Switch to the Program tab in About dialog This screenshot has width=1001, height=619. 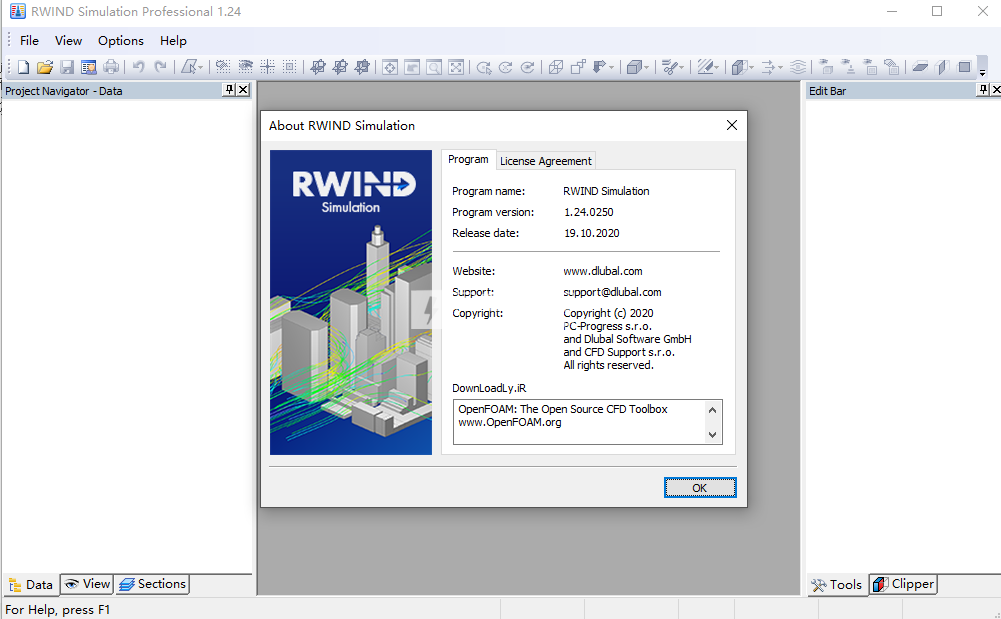coord(468,160)
